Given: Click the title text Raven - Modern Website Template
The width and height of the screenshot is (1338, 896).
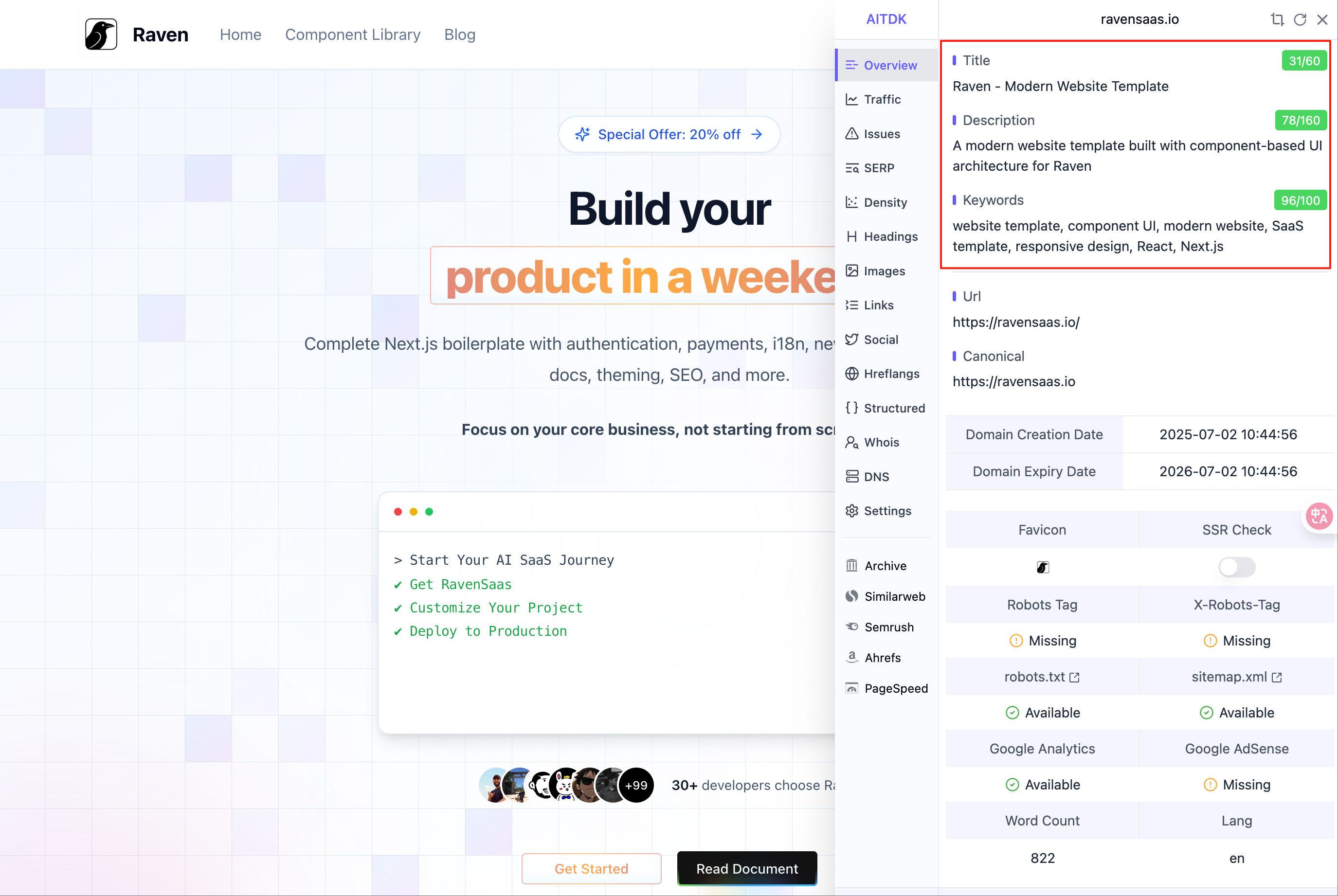Looking at the screenshot, I should click(1060, 86).
